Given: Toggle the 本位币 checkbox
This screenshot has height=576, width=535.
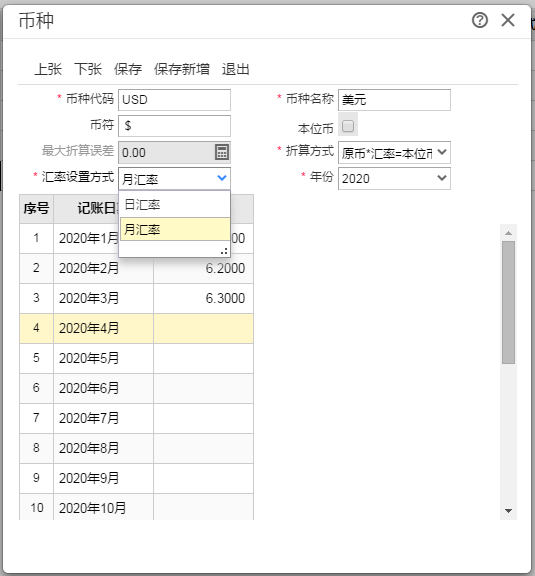Looking at the screenshot, I should pos(348,126).
